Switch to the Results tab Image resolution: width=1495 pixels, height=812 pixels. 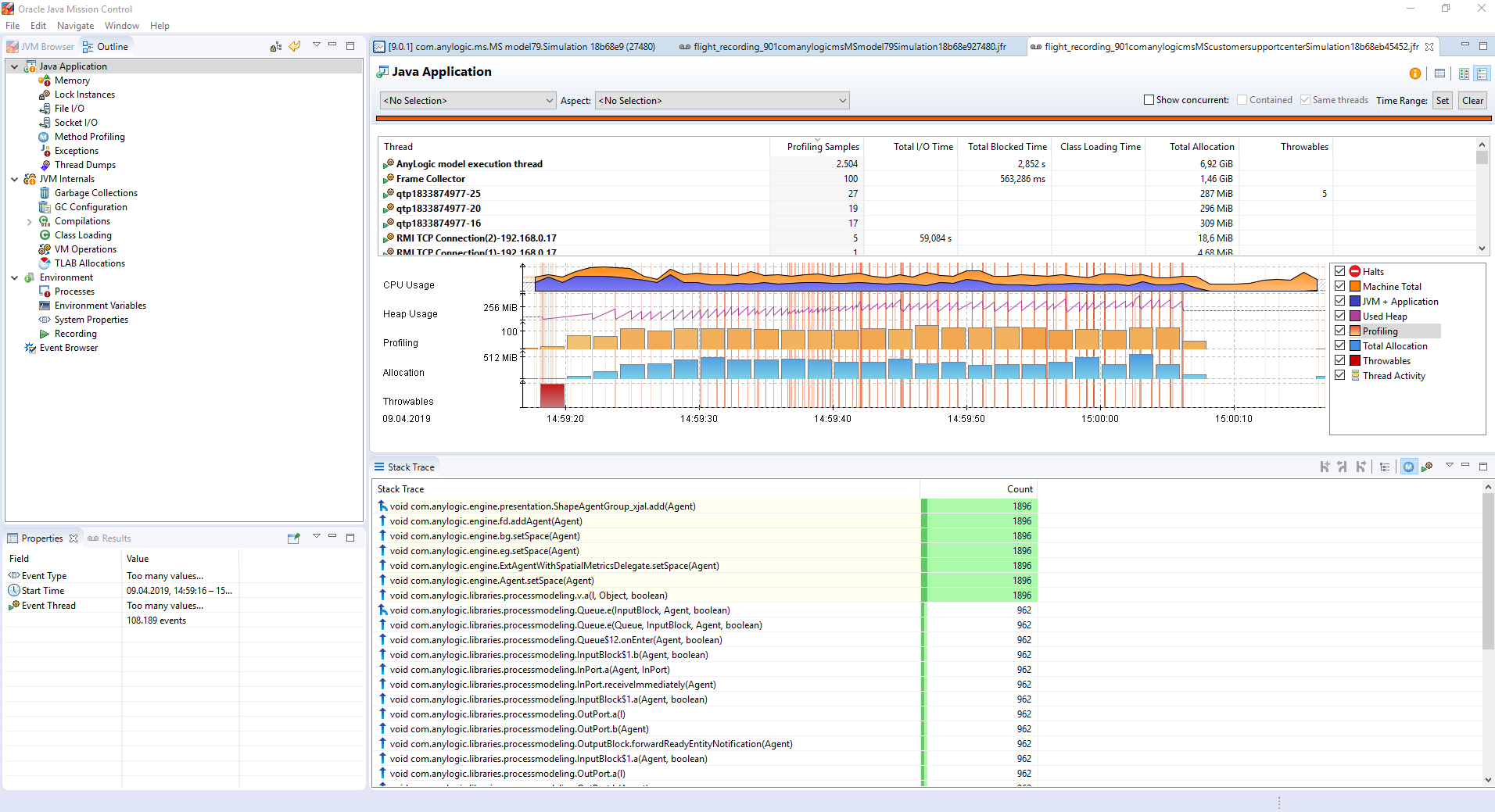109,538
